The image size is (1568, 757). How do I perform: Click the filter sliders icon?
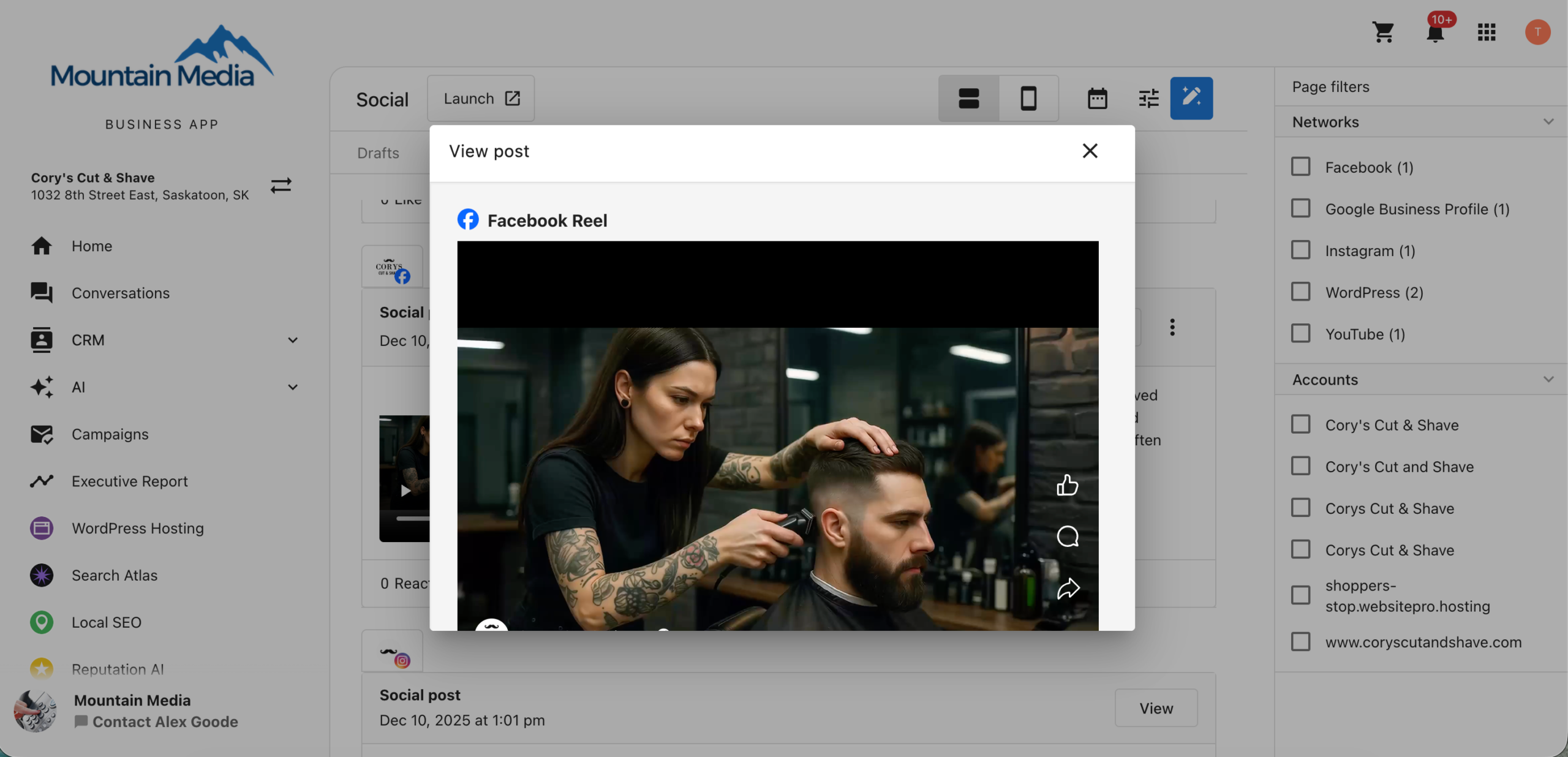1148,98
